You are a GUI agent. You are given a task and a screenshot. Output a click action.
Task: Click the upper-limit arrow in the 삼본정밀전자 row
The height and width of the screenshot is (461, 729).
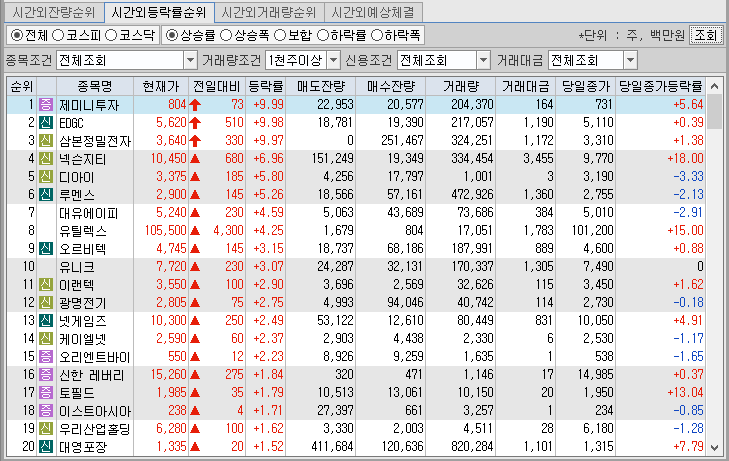[195, 140]
